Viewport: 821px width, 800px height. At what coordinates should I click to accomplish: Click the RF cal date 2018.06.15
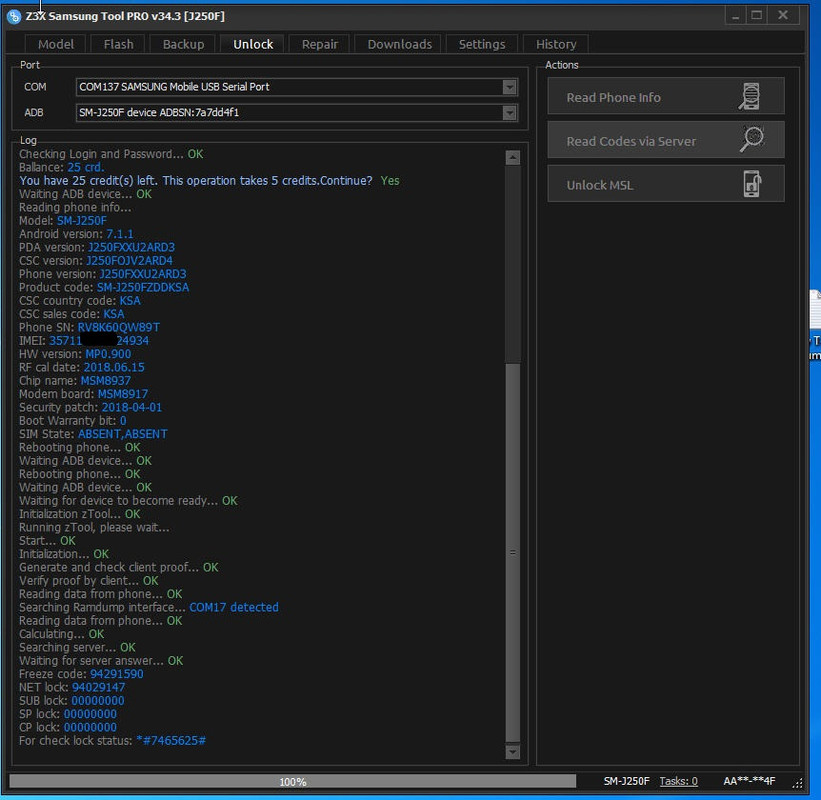coord(114,368)
